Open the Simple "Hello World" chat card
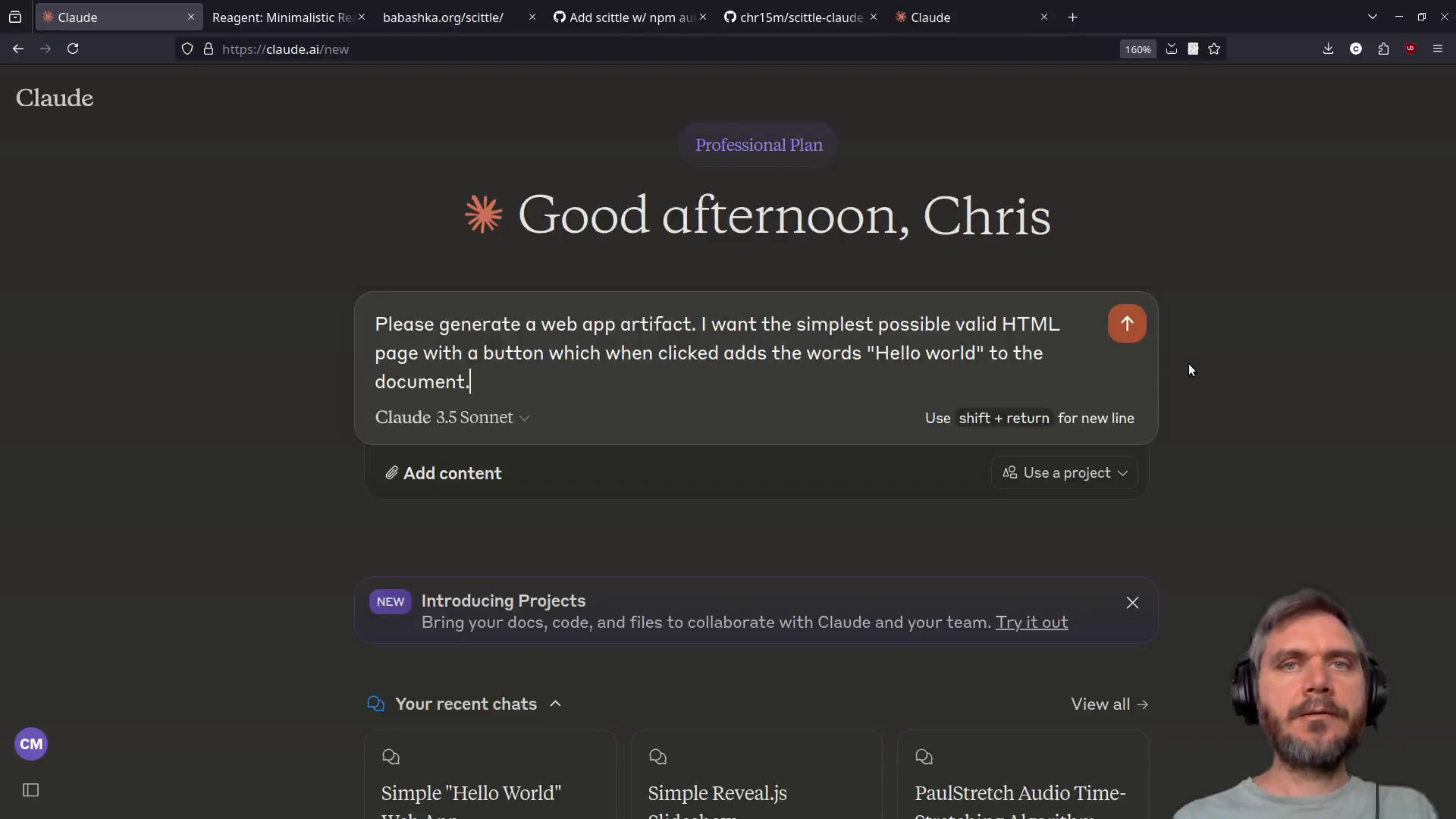 490,775
